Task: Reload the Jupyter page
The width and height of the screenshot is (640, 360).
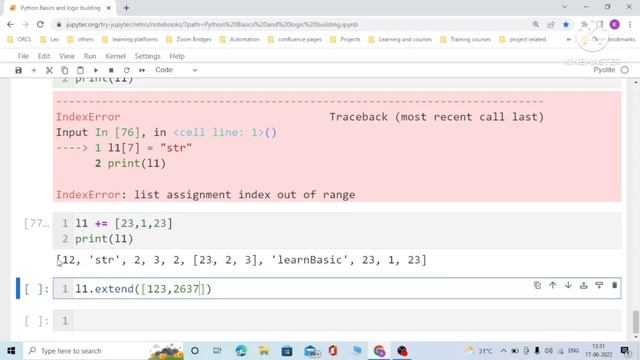Action: tap(40, 24)
